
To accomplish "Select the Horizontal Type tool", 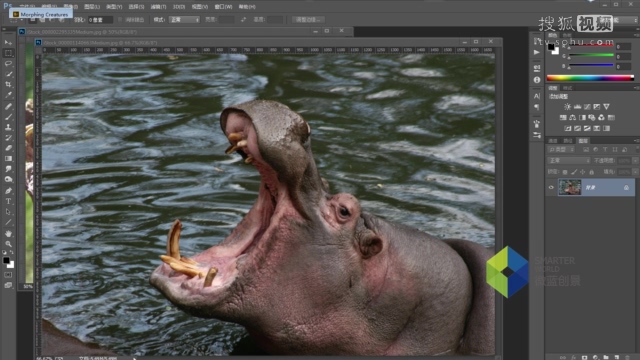I will (8, 201).
